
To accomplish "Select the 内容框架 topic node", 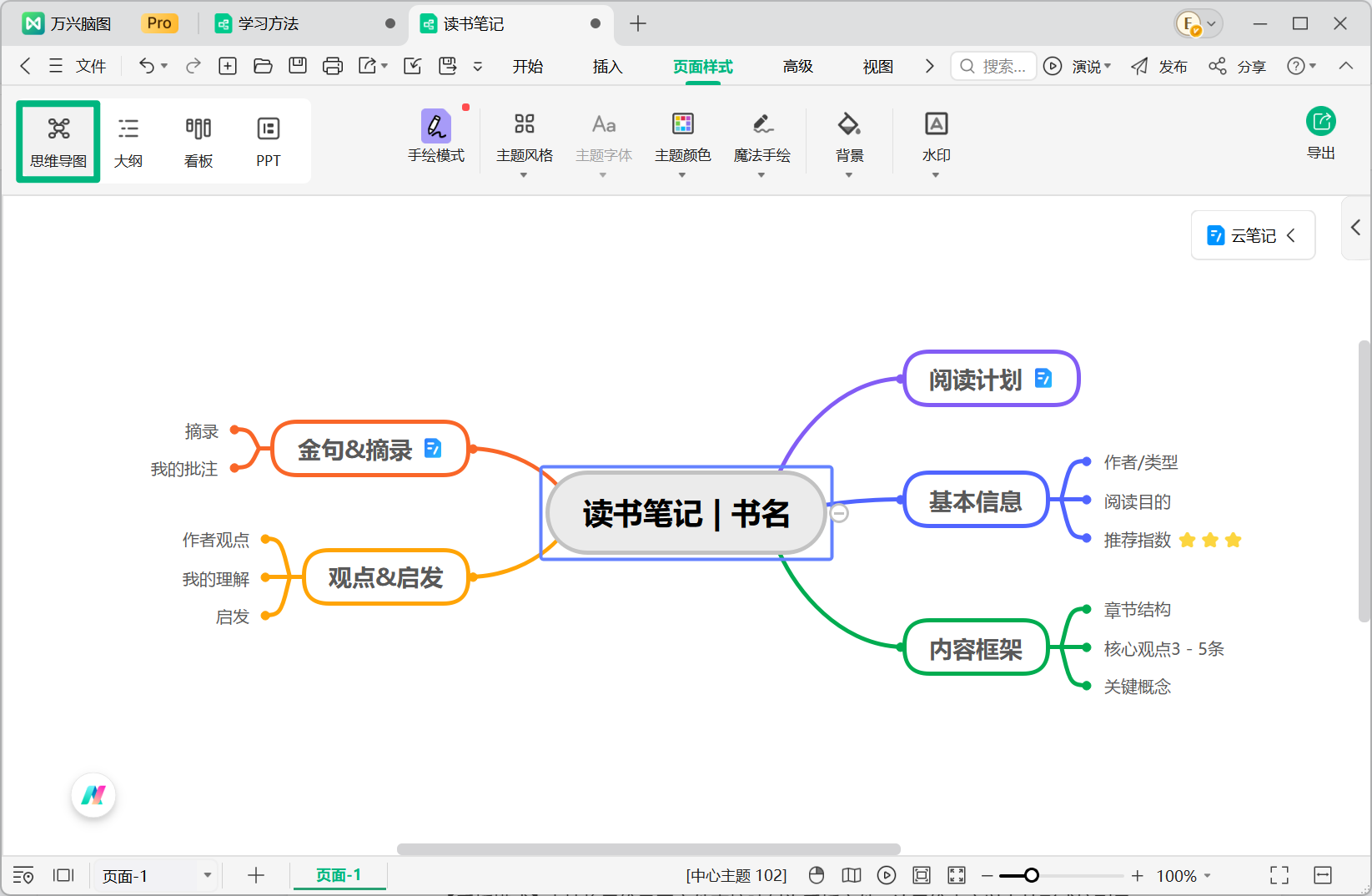I will point(976,648).
